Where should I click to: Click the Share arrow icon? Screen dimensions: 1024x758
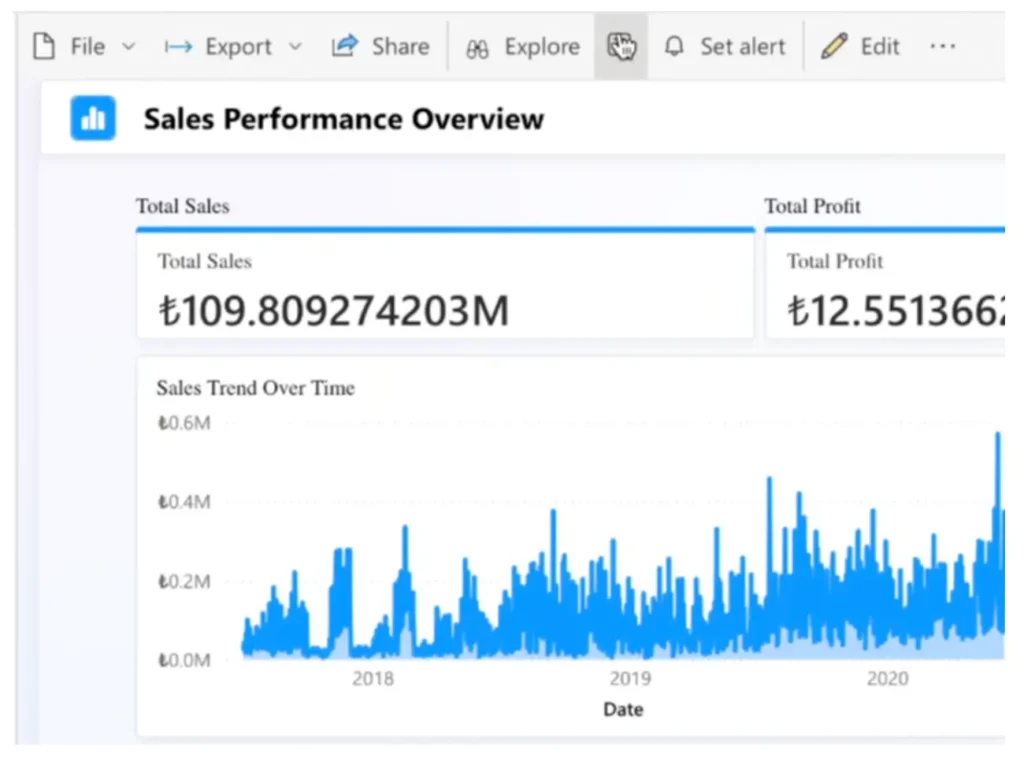(x=345, y=46)
